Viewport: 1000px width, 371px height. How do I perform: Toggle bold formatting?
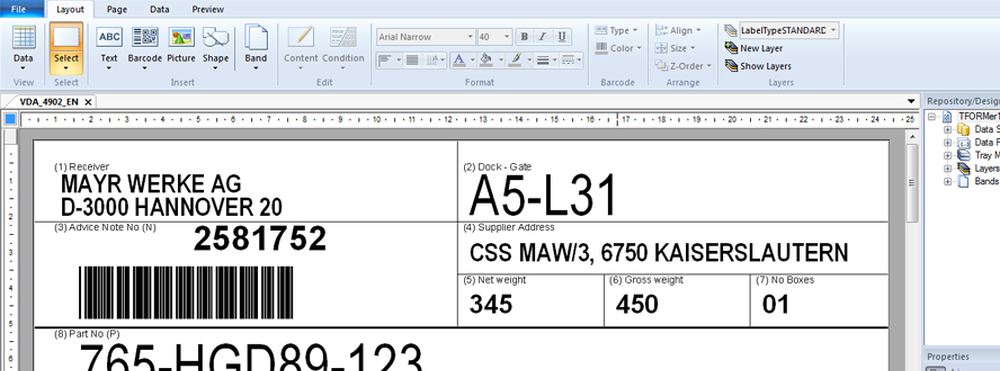pos(524,37)
